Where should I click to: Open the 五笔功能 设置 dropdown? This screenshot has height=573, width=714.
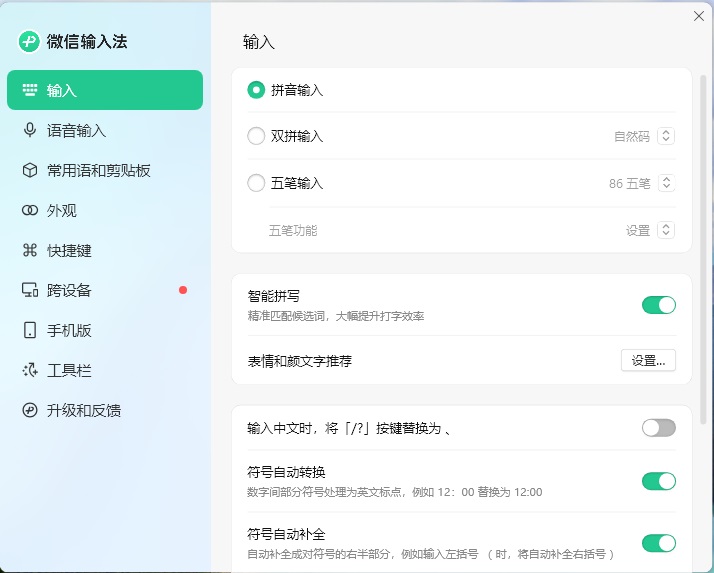coord(666,230)
